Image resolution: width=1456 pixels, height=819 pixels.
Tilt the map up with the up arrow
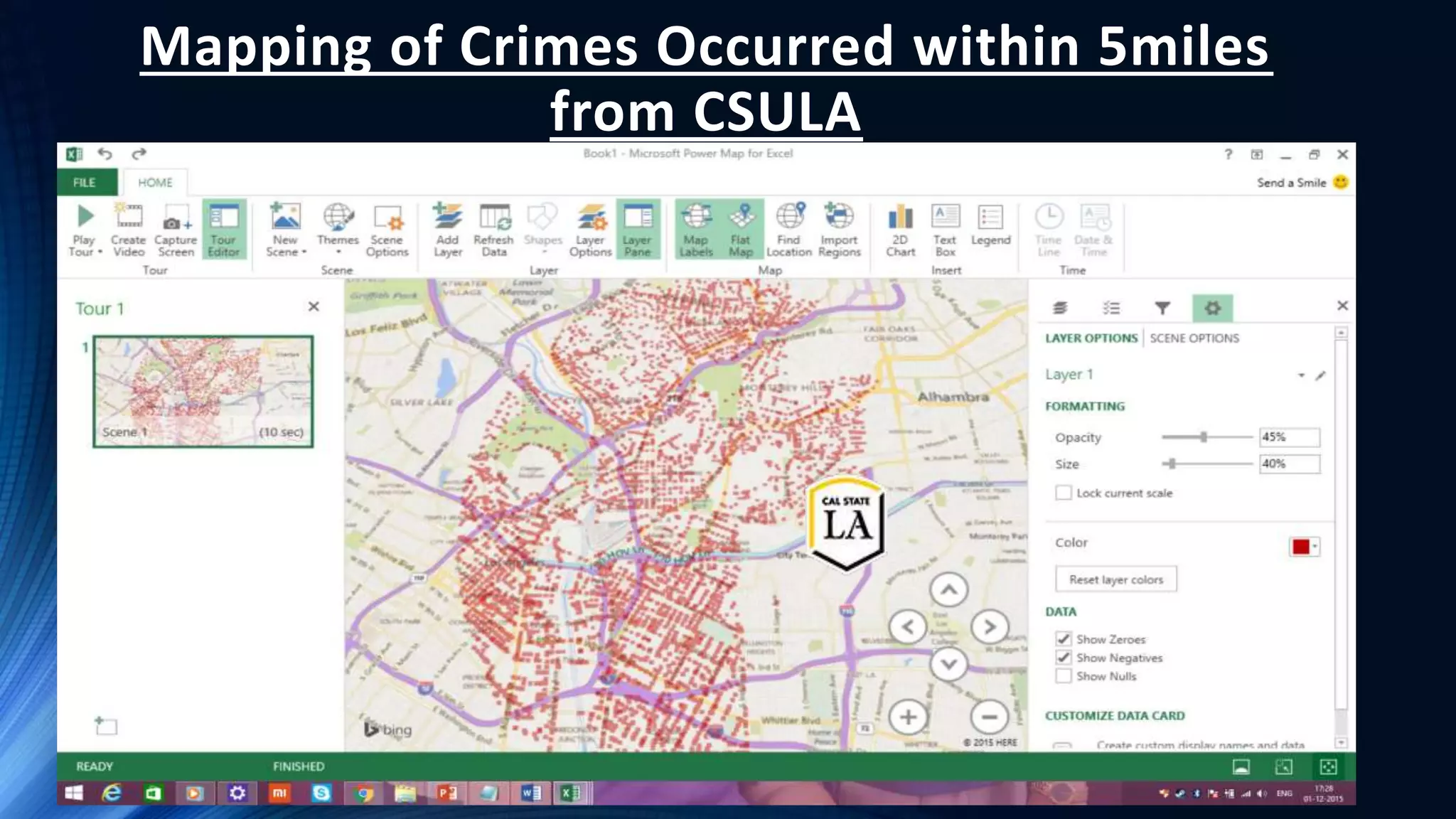coord(948,590)
